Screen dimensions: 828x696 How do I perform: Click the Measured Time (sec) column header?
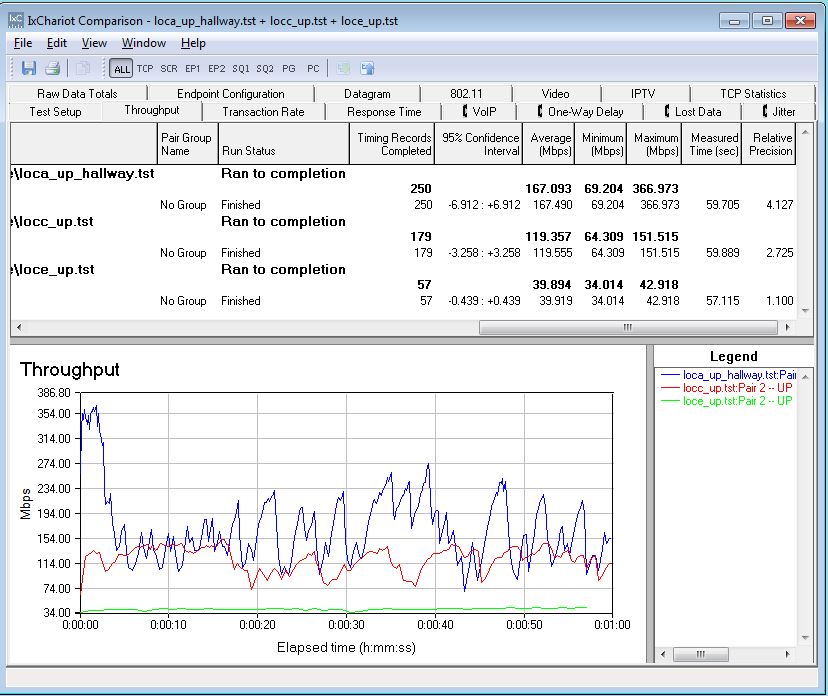pyautogui.click(x=712, y=144)
